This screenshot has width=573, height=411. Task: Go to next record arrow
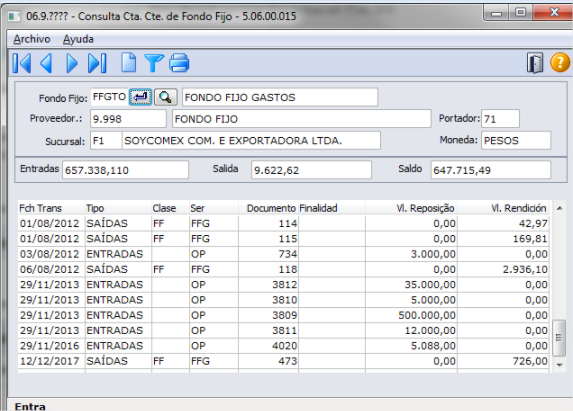(x=72, y=63)
